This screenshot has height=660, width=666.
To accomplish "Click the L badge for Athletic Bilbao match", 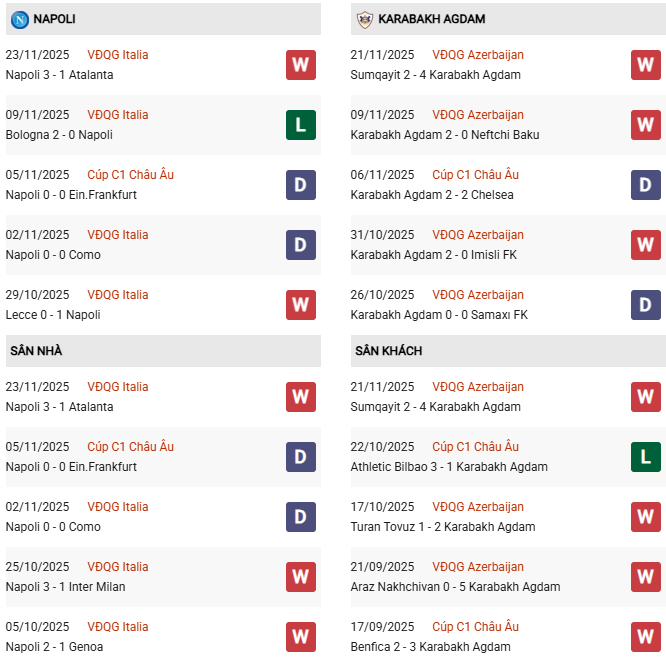I will tap(646, 457).
